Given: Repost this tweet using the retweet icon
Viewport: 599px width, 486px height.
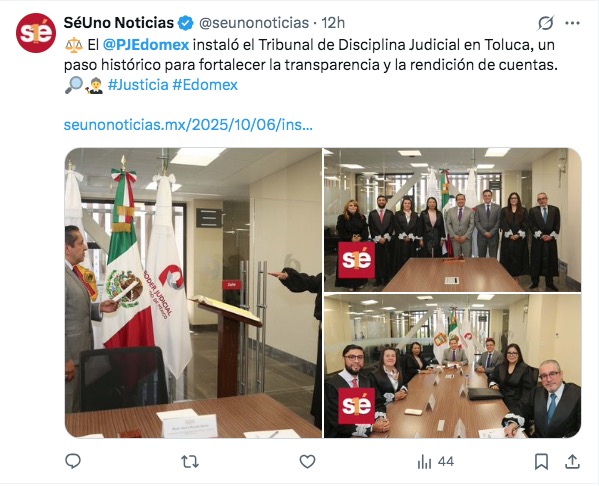Looking at the screenshot, I should [190, 462].
